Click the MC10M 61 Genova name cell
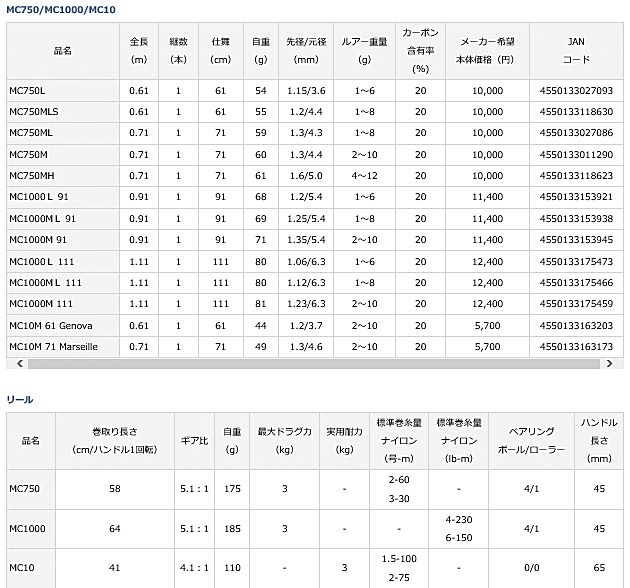The image size is (630, 588). click(63, 326)
